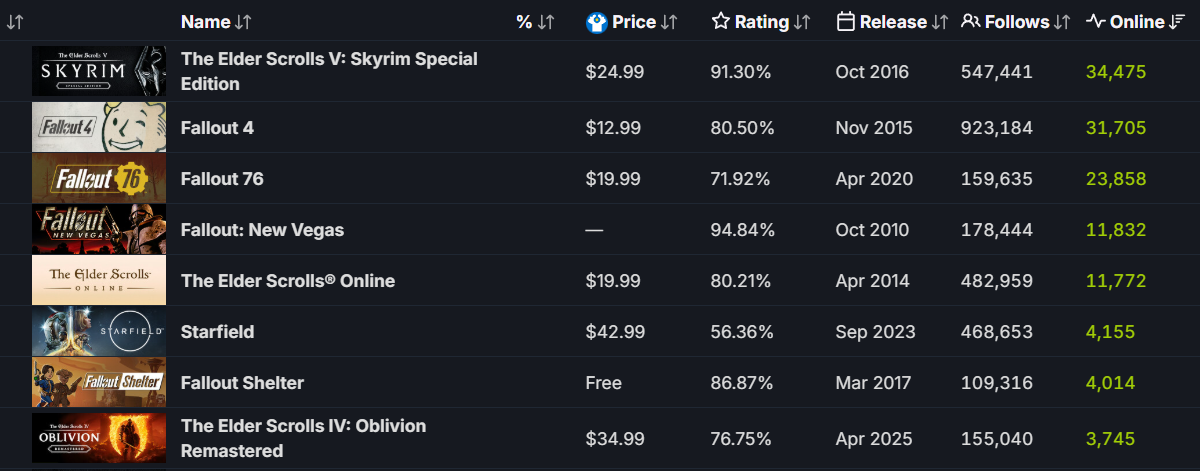Click the Release calendar icon
The width and height of the screenshot is (1200, 471).
(845, 22)
